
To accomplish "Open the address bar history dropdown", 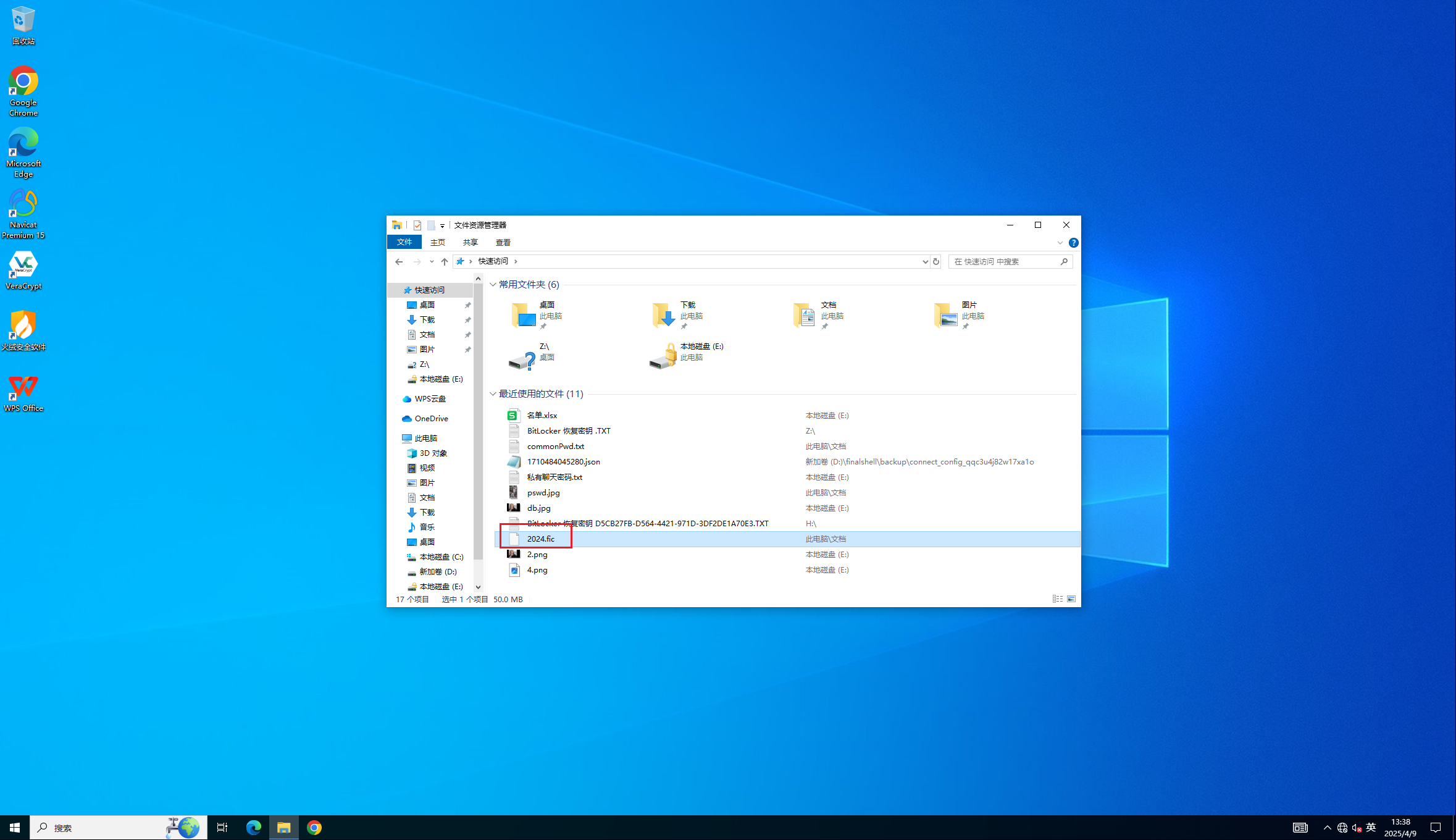I will click(x=925, y=262).
